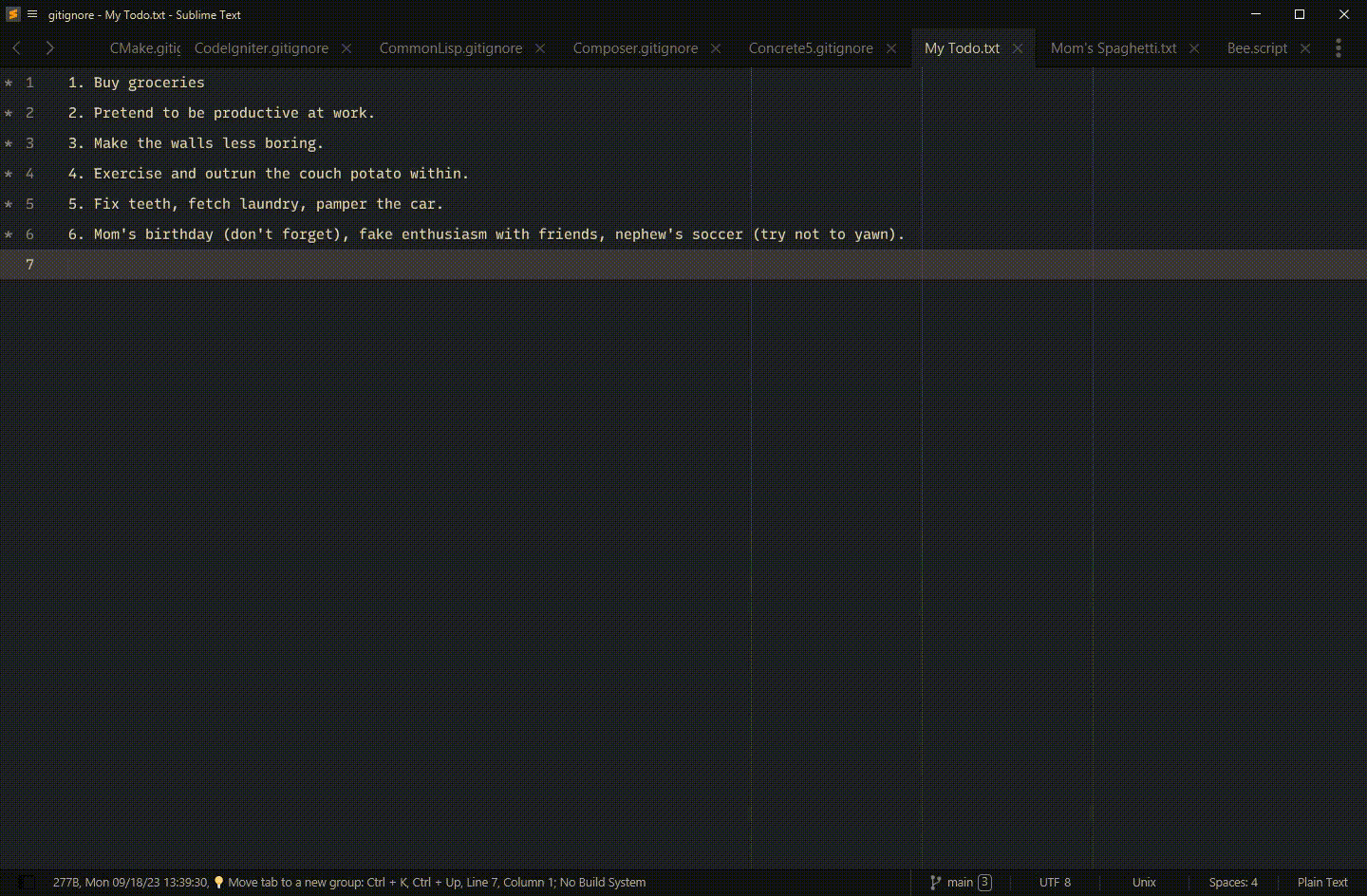Viewport: 1367px width, 896px height.
Task: Click the "No Build System" status text
Action: click(603, 882)
